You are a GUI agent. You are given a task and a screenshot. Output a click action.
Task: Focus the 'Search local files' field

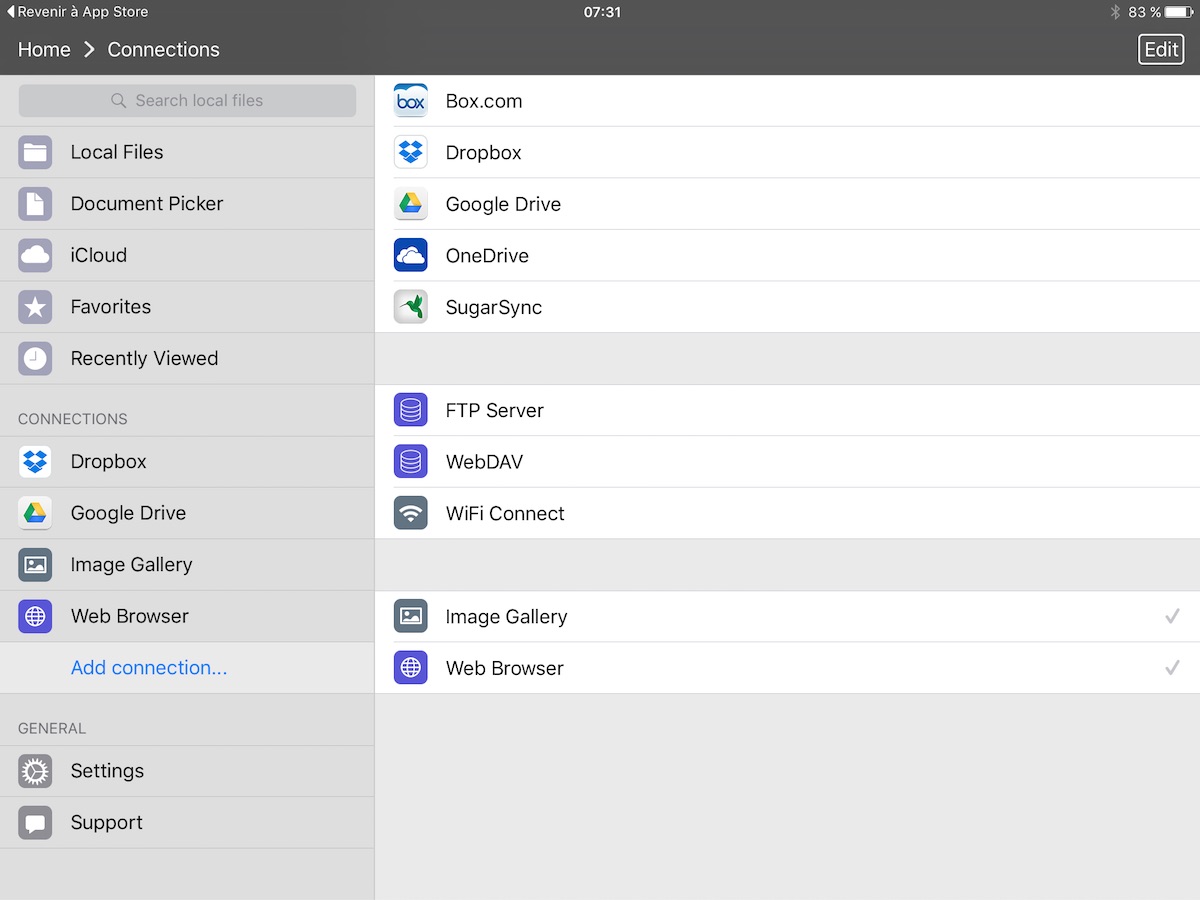pyautogui.click(x=187, y=101)
